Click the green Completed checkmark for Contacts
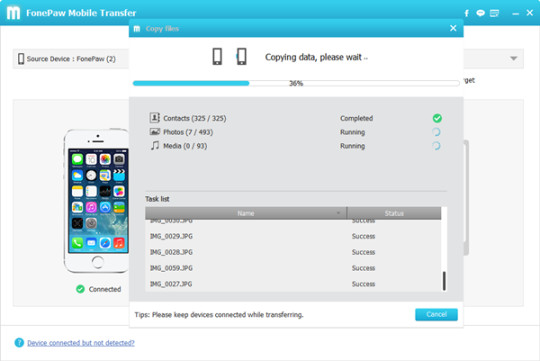This screenshot has height=361, width=540. tap(437, 118)
